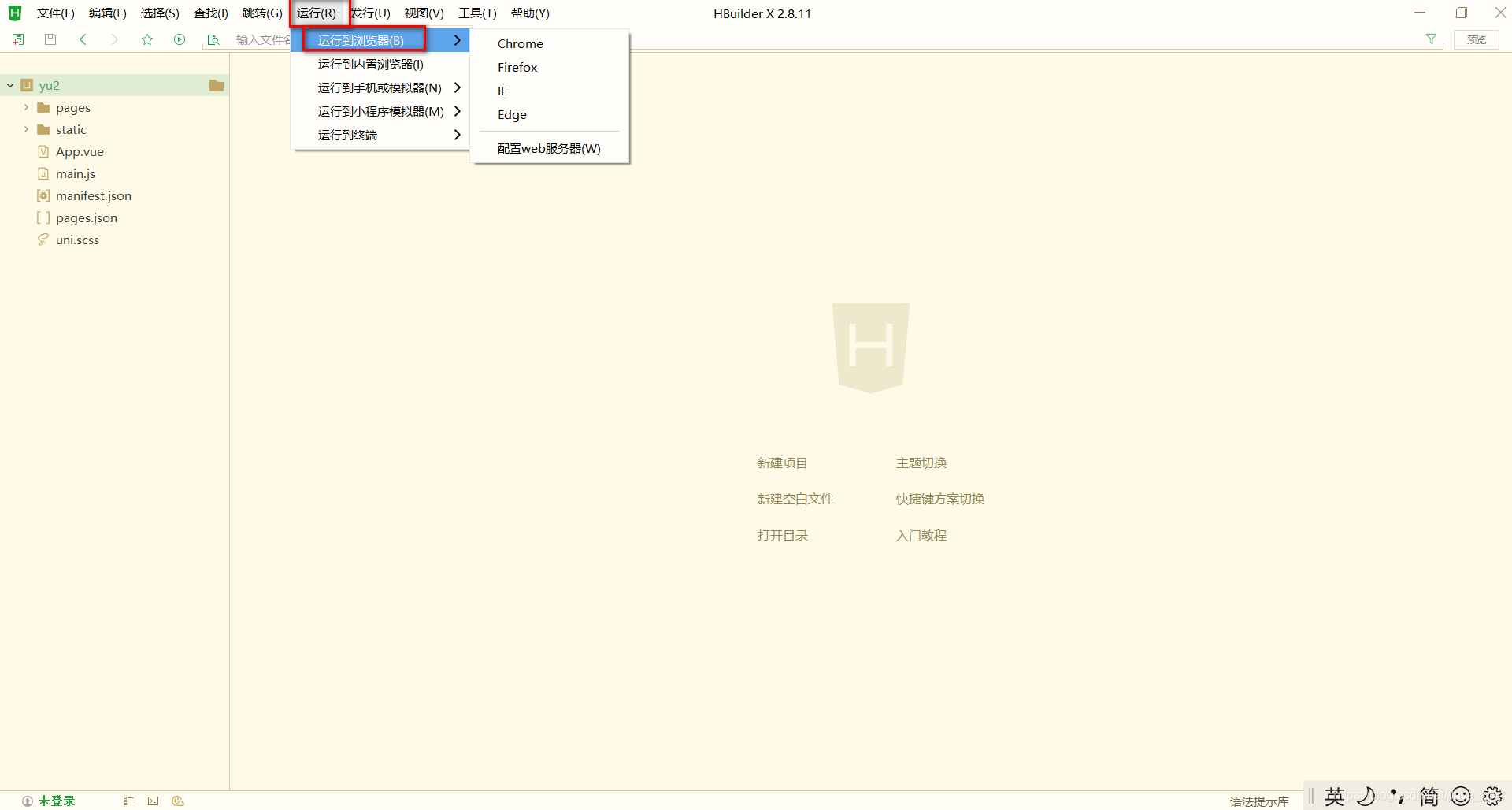Screen dimensions: 1512x810
Task: Expand the pages folder in project tree
Action: click(x=26, y=107)
